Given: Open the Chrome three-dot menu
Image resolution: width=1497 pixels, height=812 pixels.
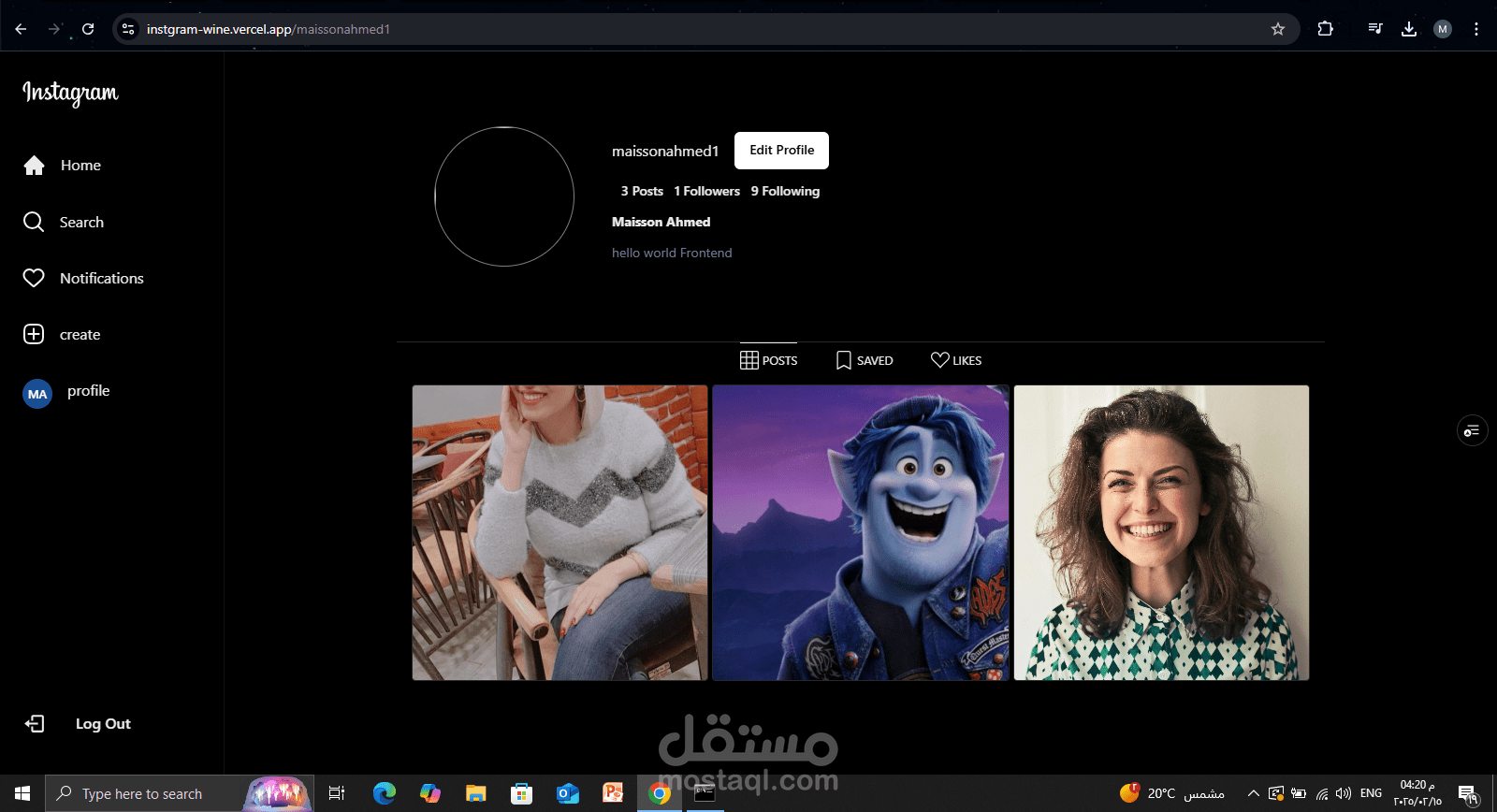Looking at the screenshot, I should coord(1476,29).
